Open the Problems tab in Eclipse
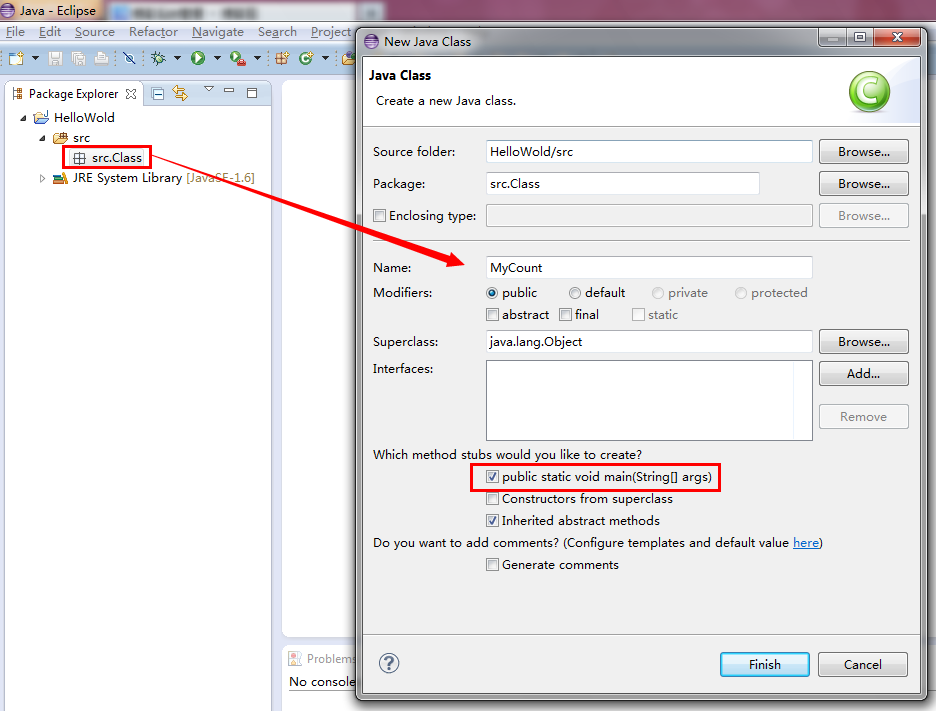The width and height of the screenshot is (936, 711). [x=322, y=658]
